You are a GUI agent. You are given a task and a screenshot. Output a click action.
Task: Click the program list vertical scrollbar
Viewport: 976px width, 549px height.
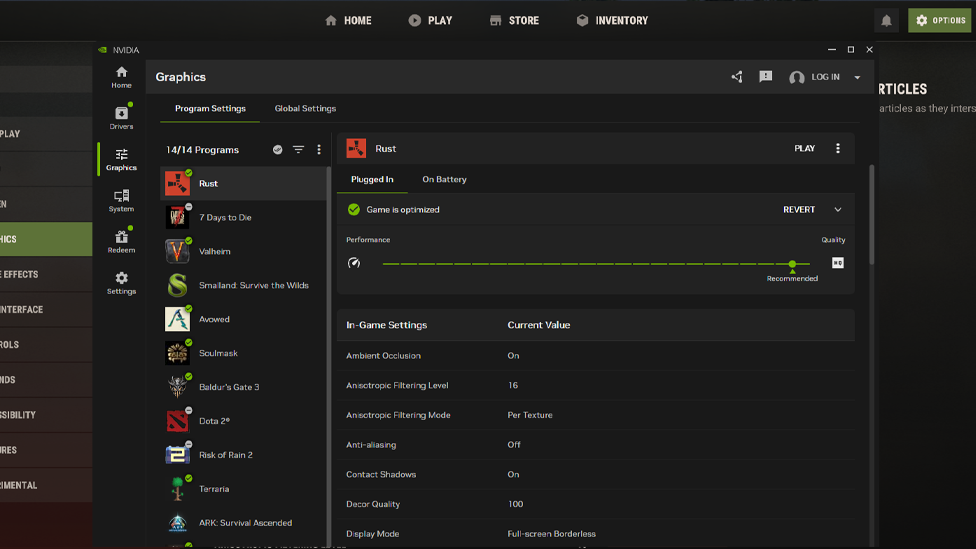(329, 355)
